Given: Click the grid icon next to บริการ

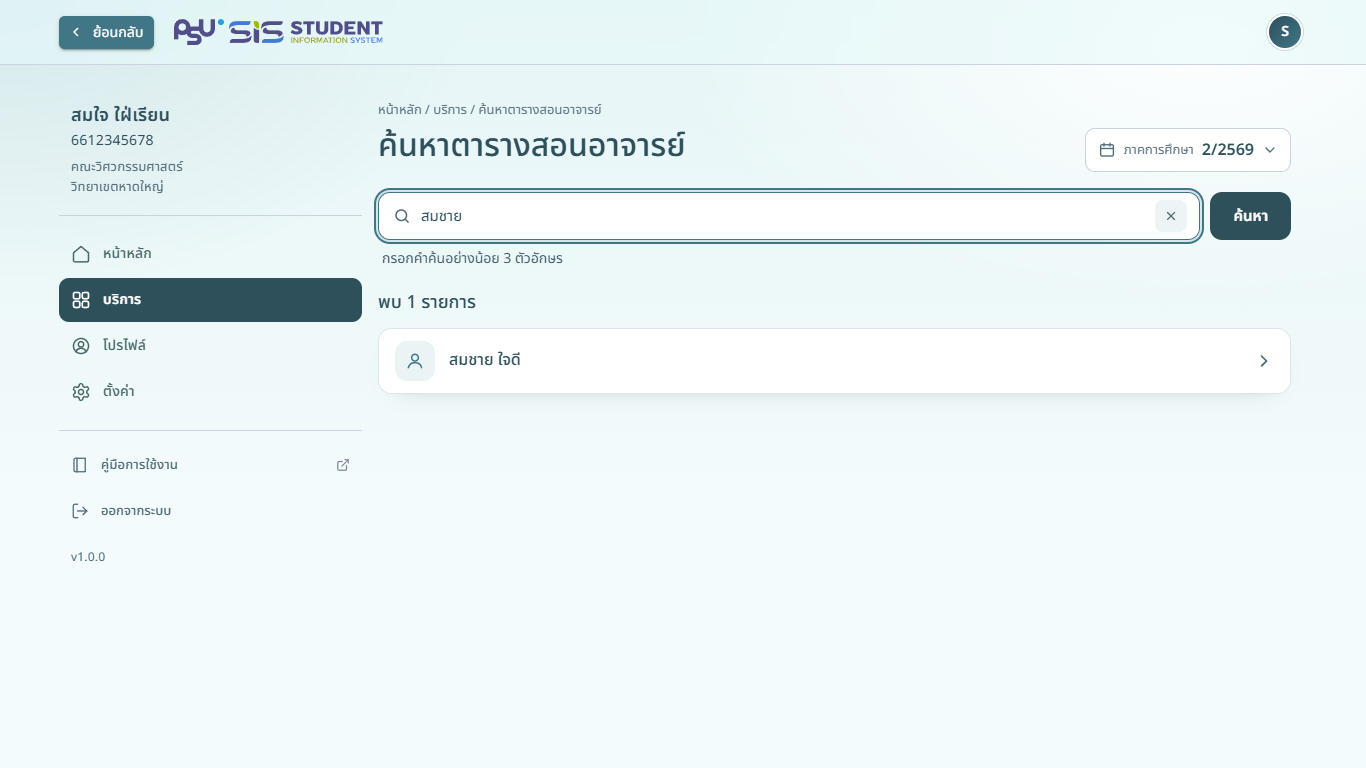Looking at the screenshot, I should 81,300.
